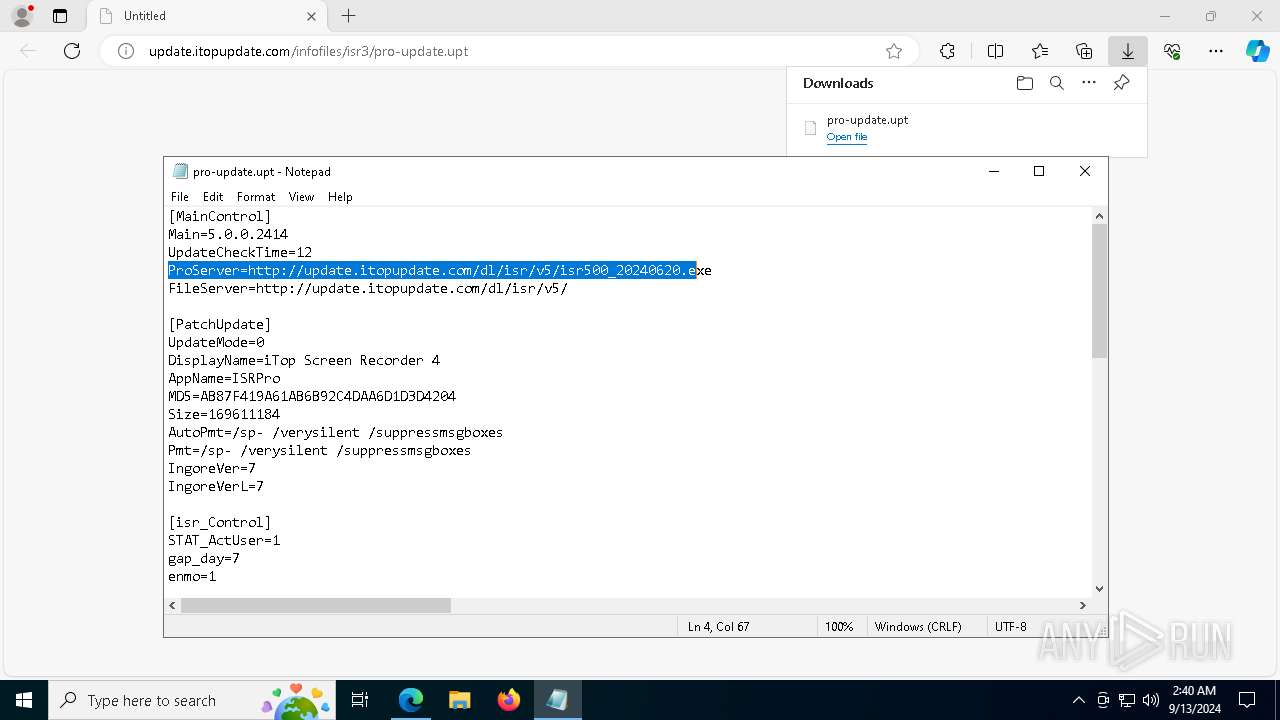Click Notepad vertical scrollbar up arrow
This screenshot has height=720, width=1280.
pyautogui.click(x=1099, y=216)
